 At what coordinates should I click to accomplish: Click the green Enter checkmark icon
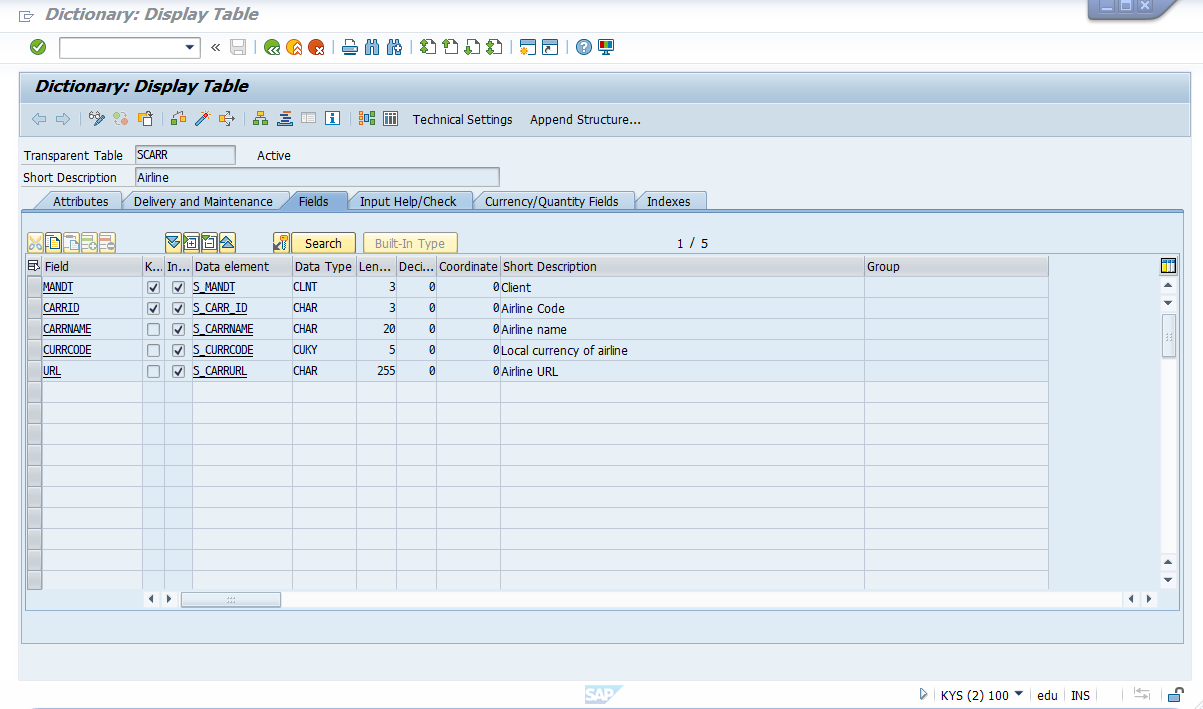[38, 47]
